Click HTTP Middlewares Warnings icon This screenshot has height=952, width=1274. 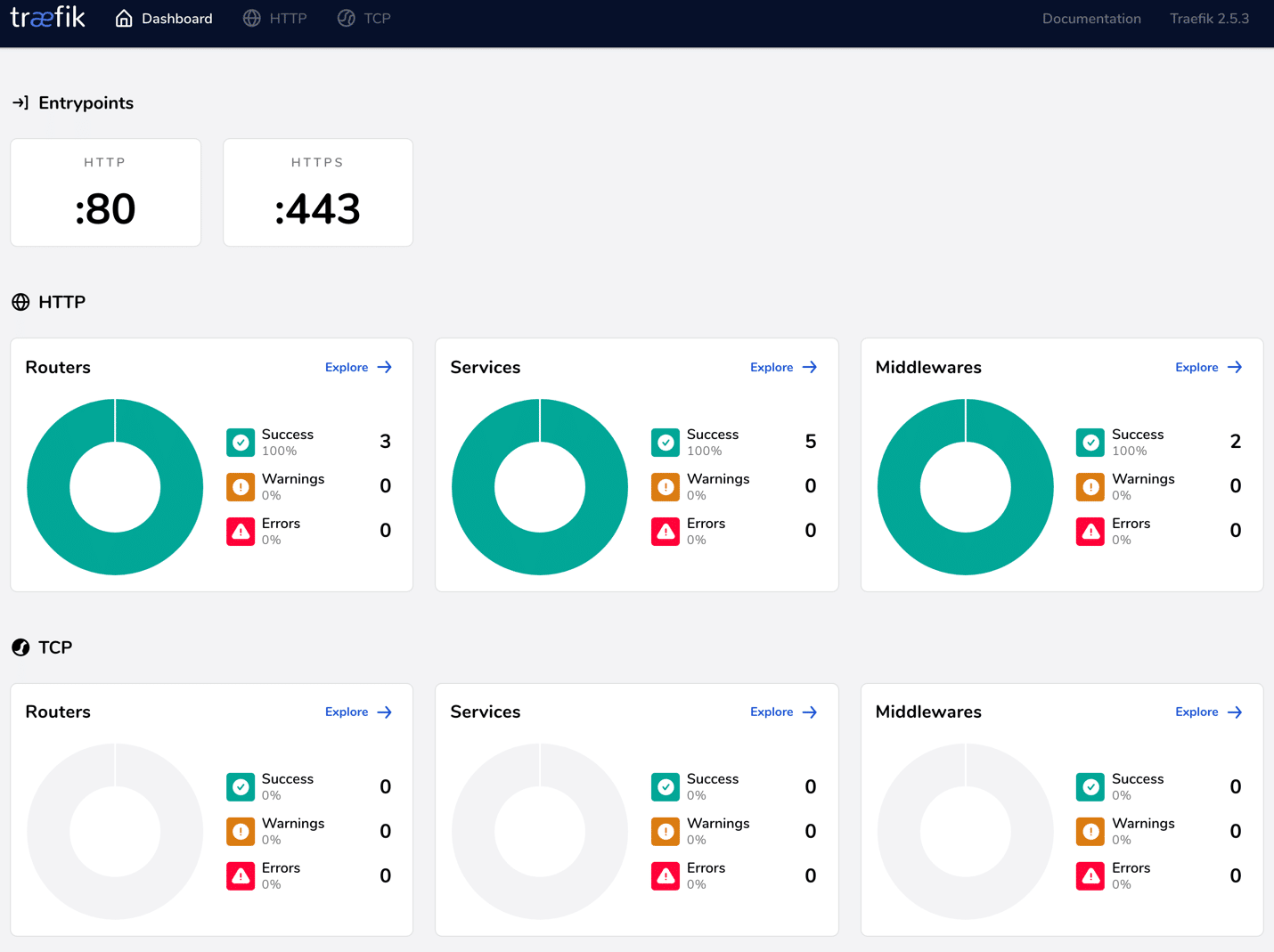[1090, 486]
